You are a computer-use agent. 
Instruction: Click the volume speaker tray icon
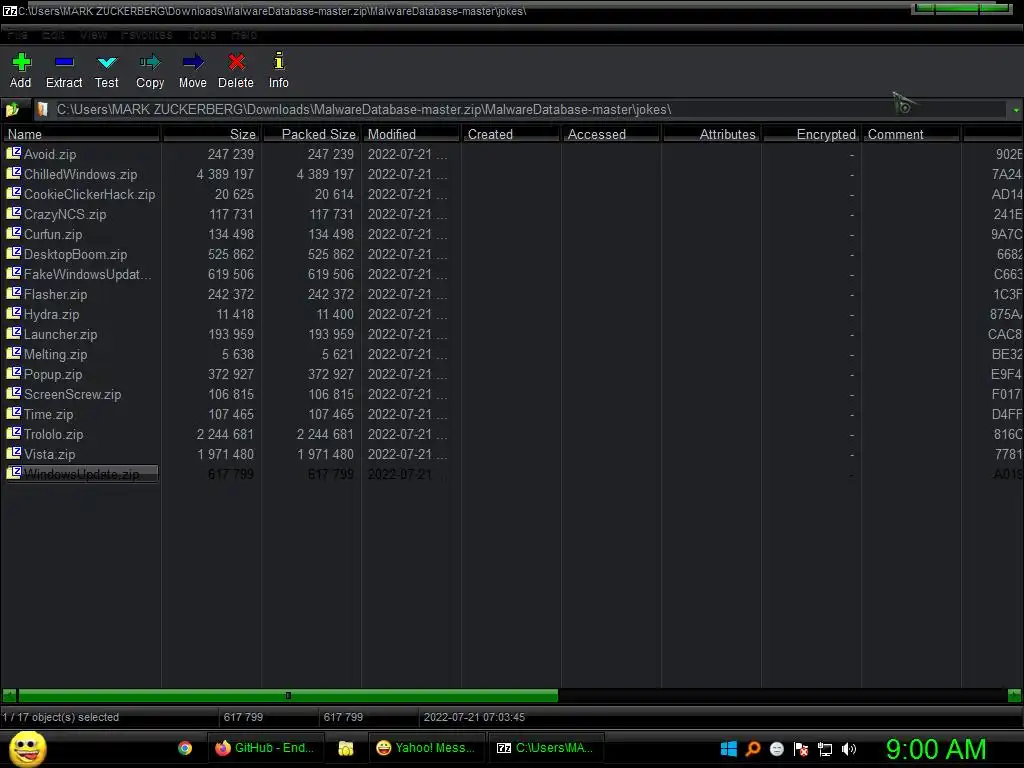coord(848,749)
